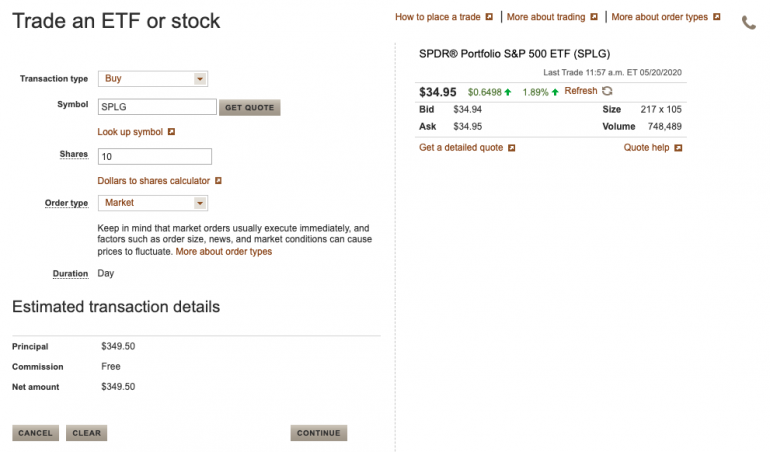Open the Dollars to shares calculator link
Image resolution: width=770 pixels, height=452 pixels.
pos(153,181)
